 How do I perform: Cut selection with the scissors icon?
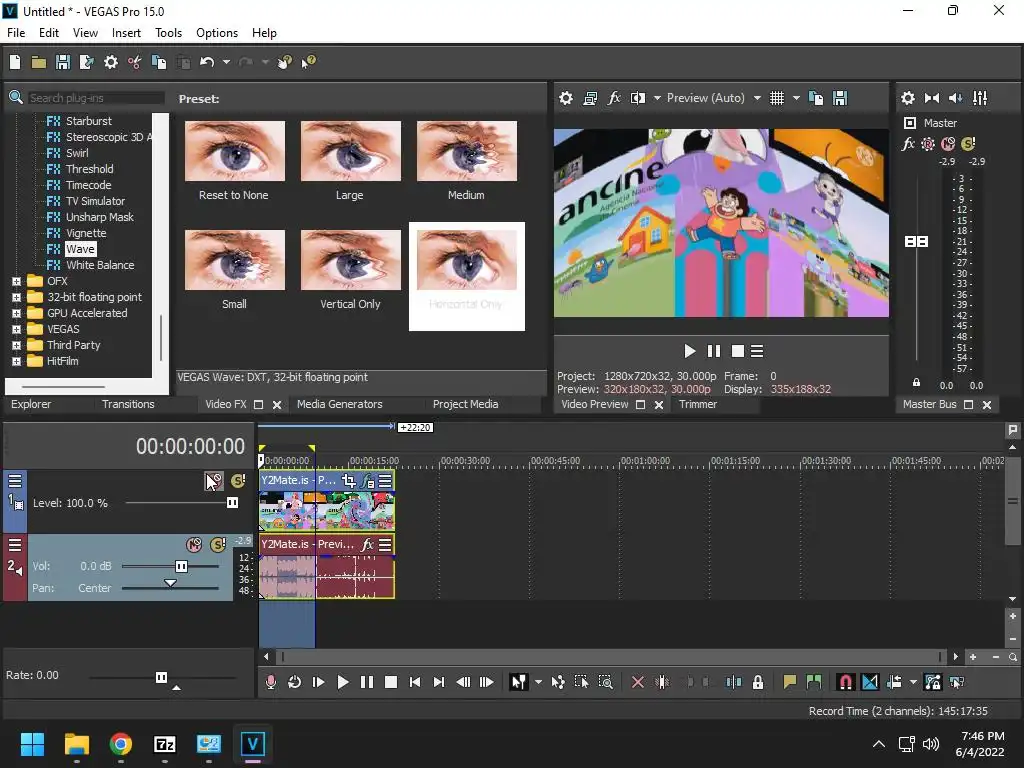135,62
